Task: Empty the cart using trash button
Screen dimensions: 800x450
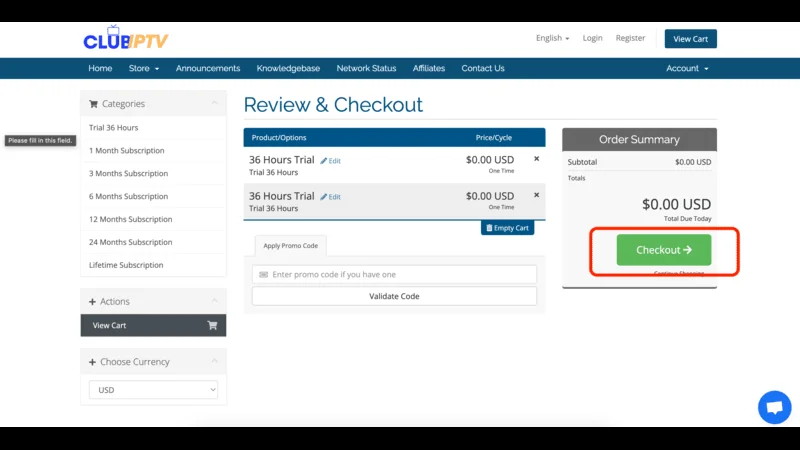Action: click(x=507, y=228)
